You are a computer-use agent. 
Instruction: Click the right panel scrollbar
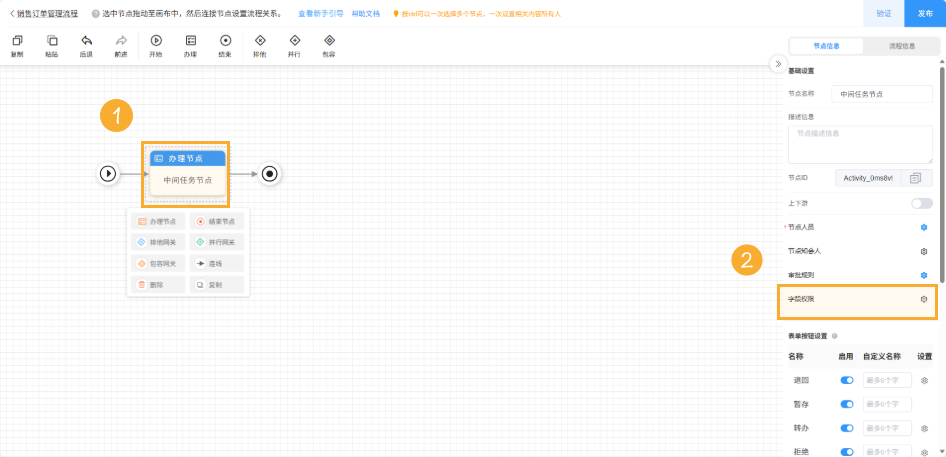[942, 174]
